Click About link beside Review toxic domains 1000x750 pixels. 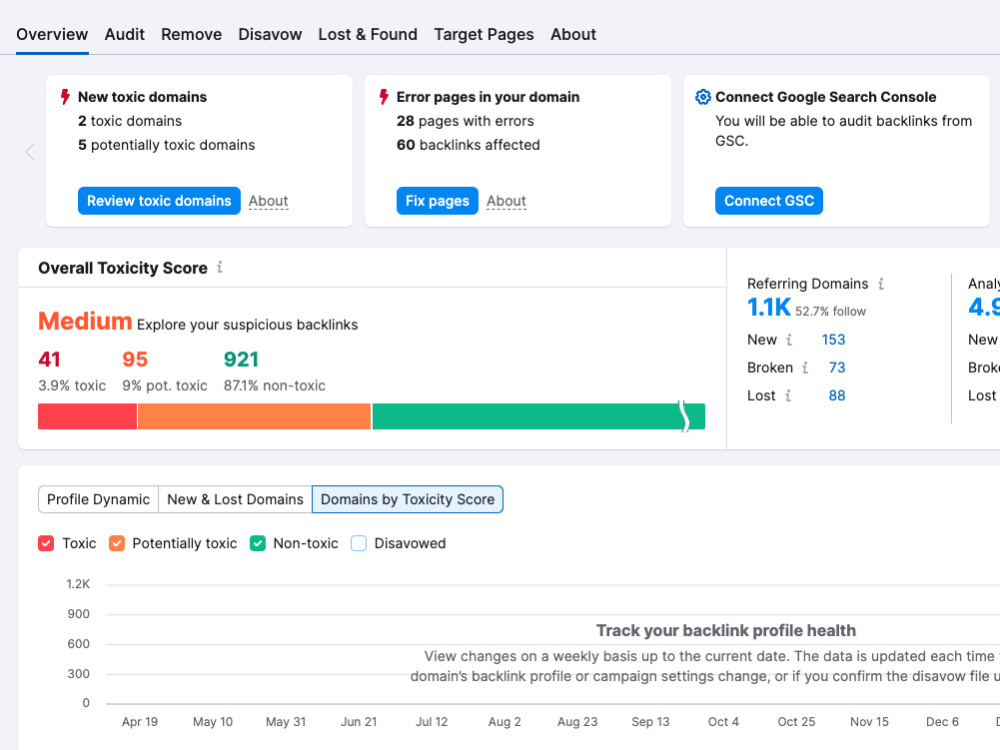[x=268, y=201]
